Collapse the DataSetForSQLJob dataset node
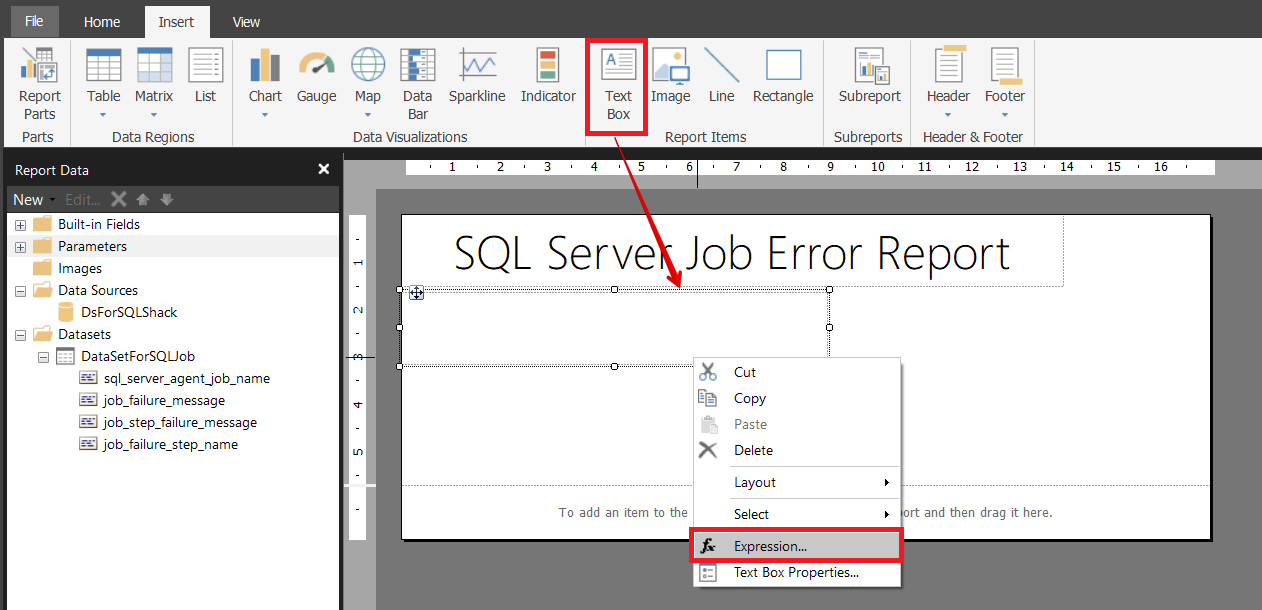 pos(43,357)
